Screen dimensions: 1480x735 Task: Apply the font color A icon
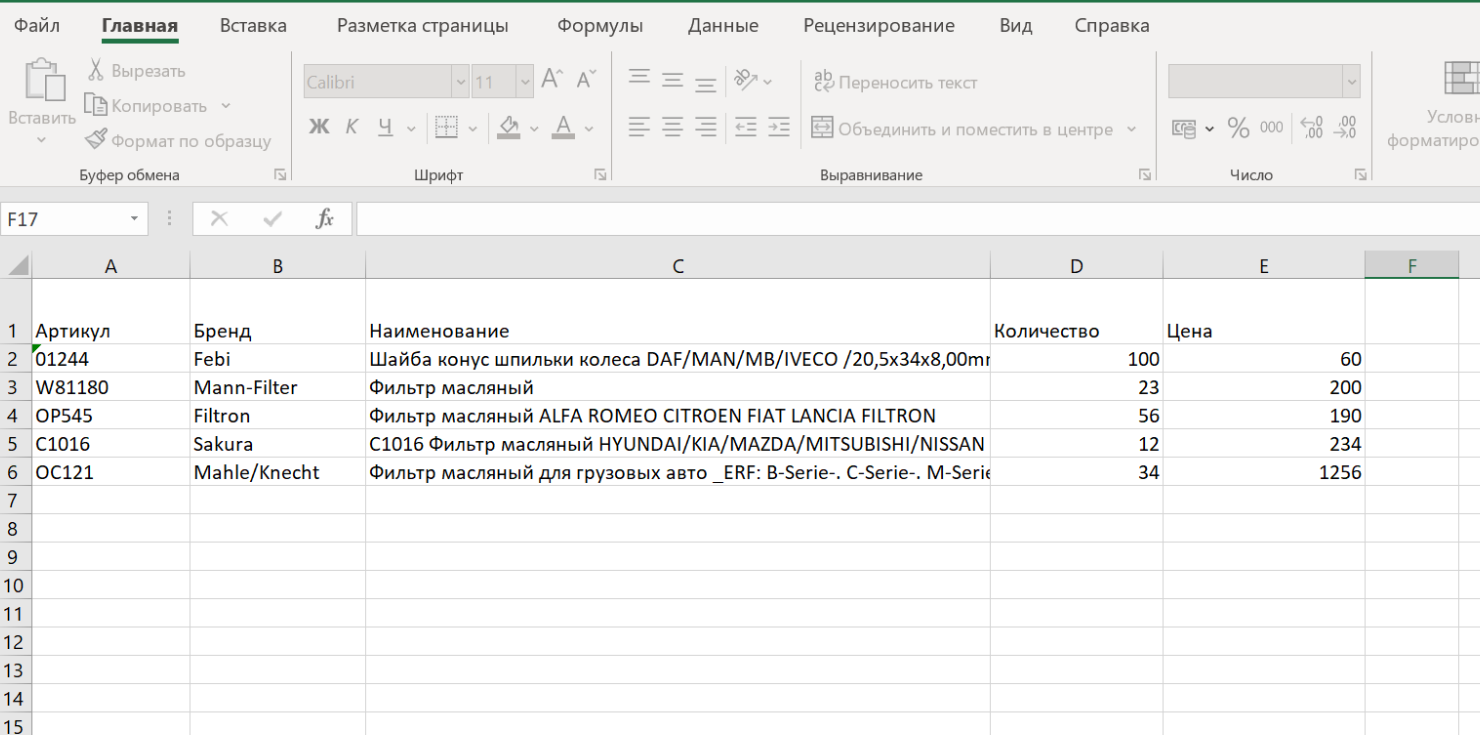563,127
